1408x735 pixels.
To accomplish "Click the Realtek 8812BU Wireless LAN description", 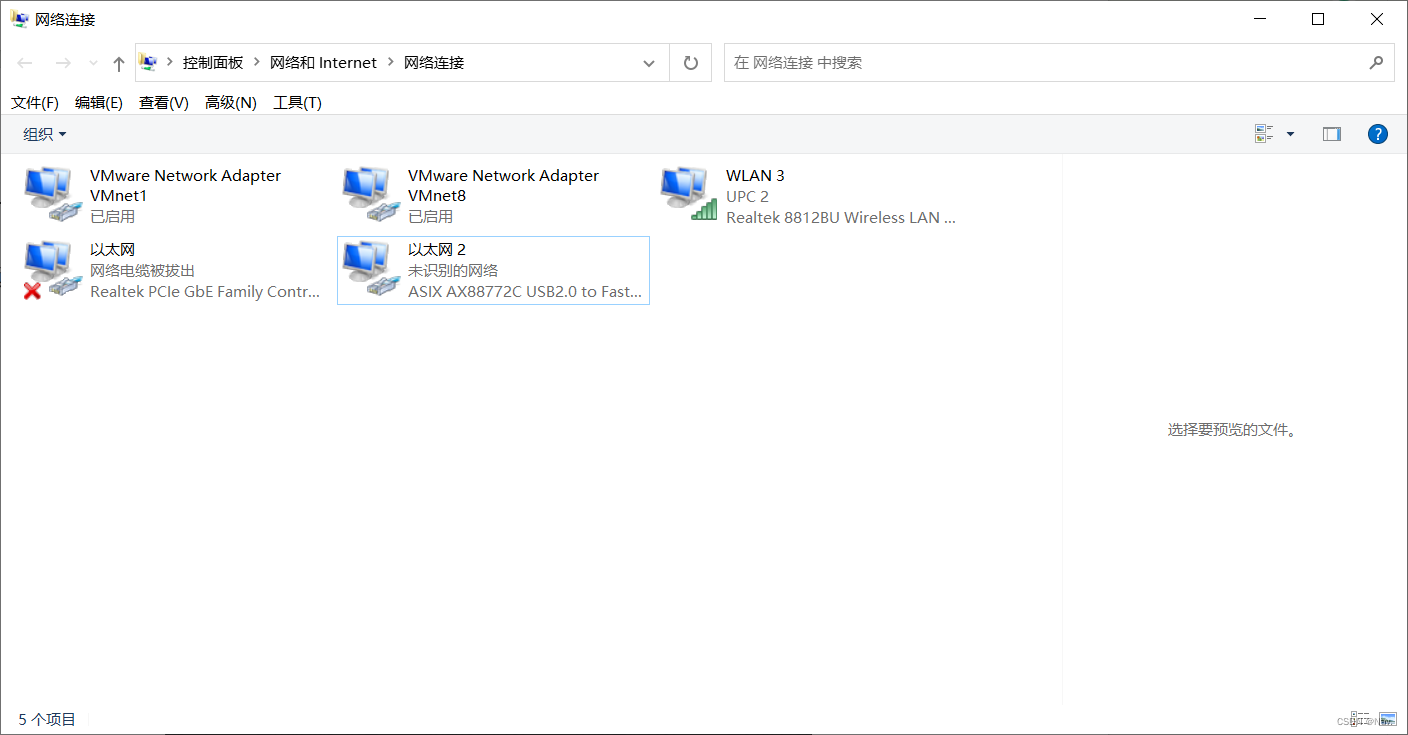I will (841, 217).
